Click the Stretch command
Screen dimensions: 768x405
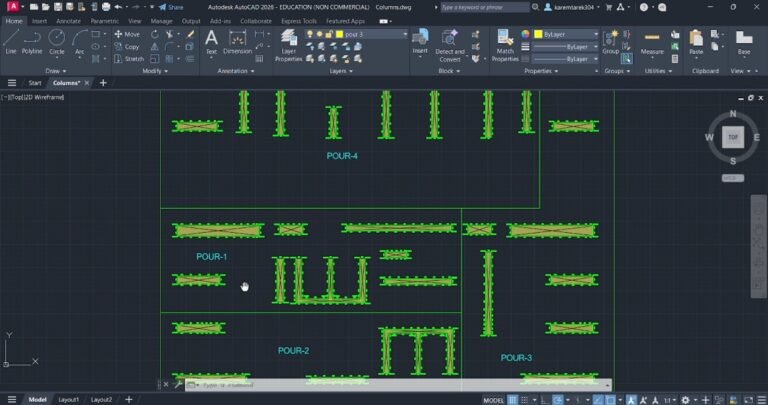coord(129,59)
